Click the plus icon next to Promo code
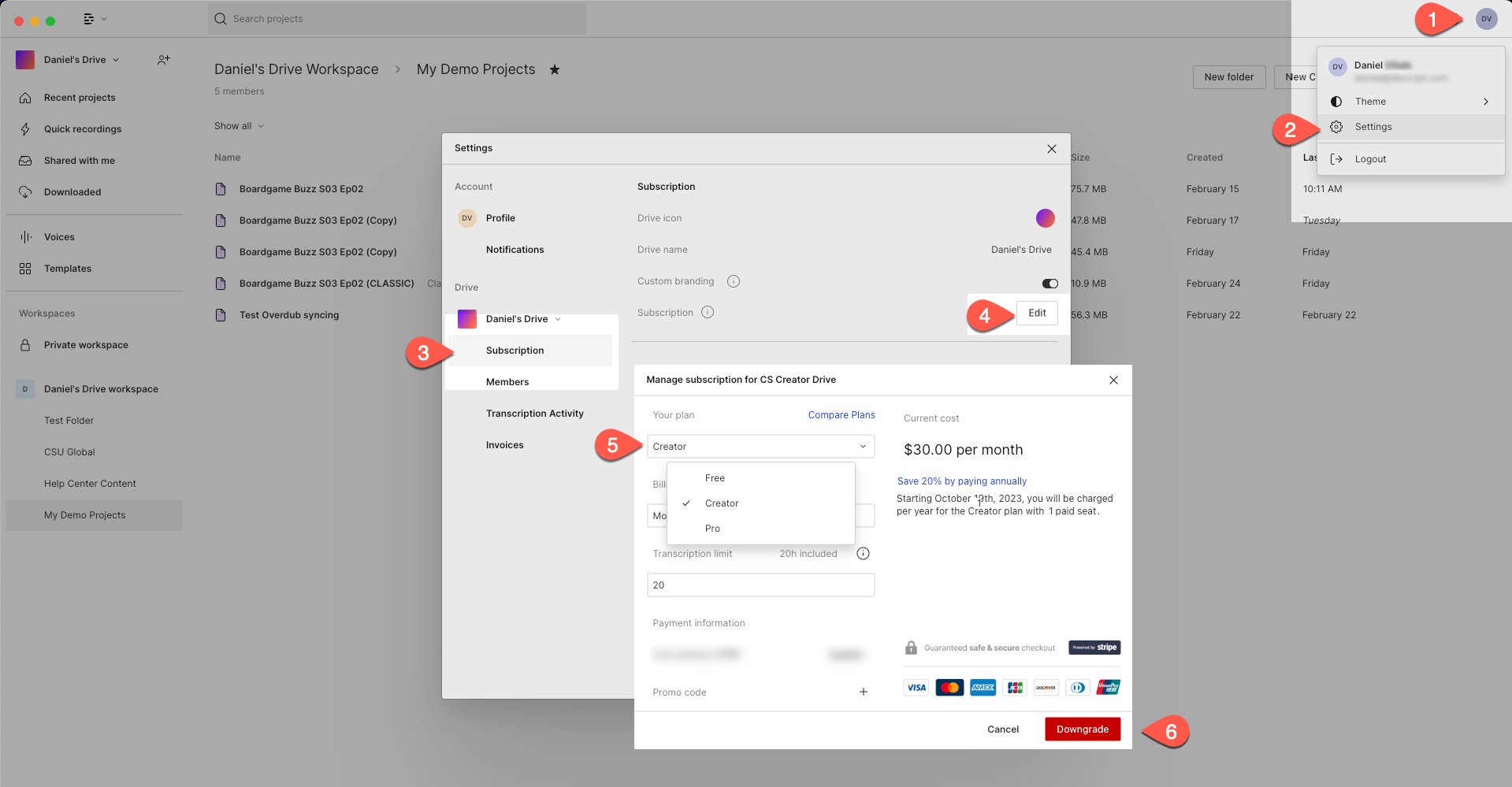This screenshot has height=787, width=1512. [x=864, y=692]
